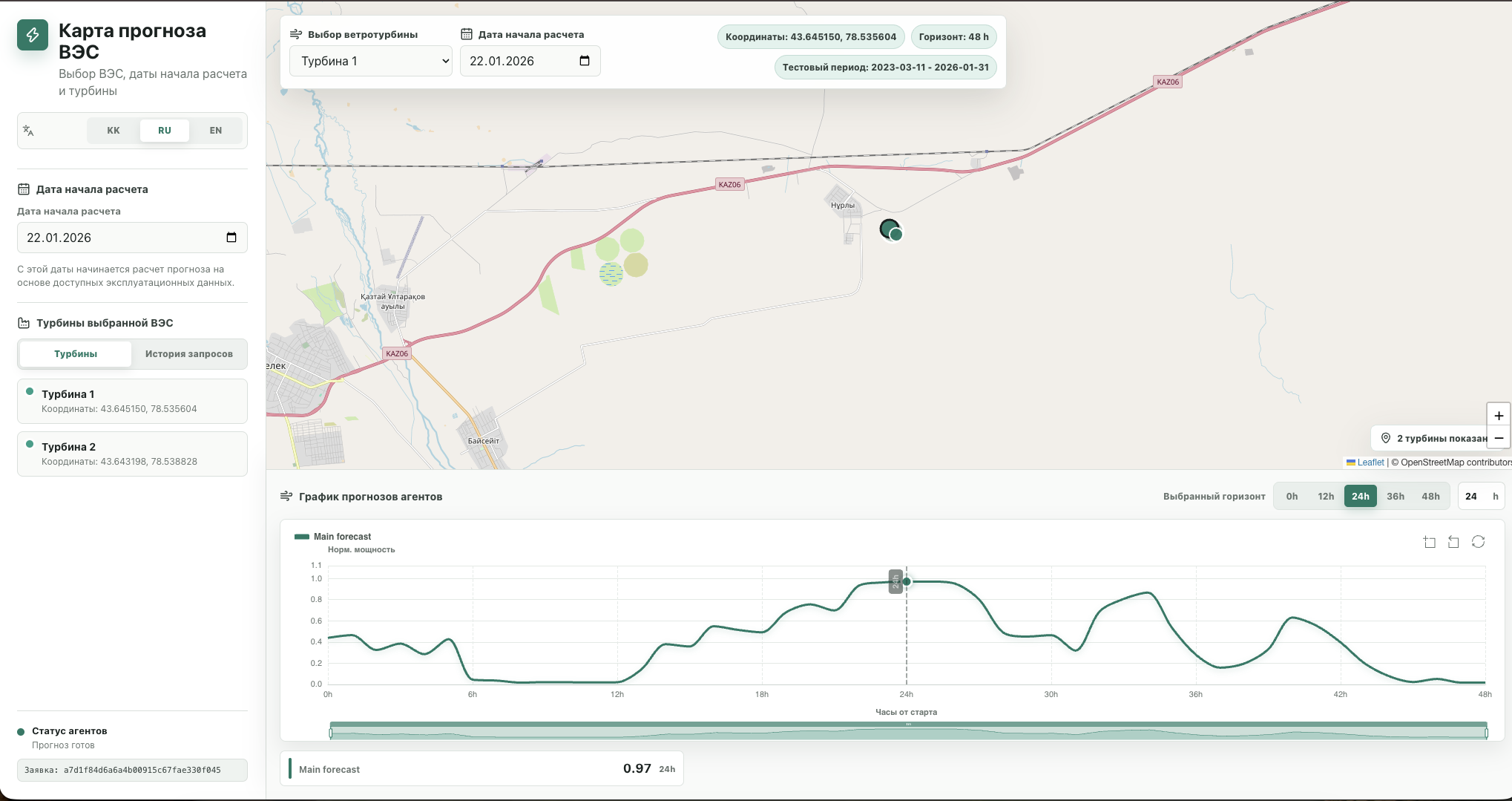Switch language to KK
1512x801 pixels.
pos(114,131)
